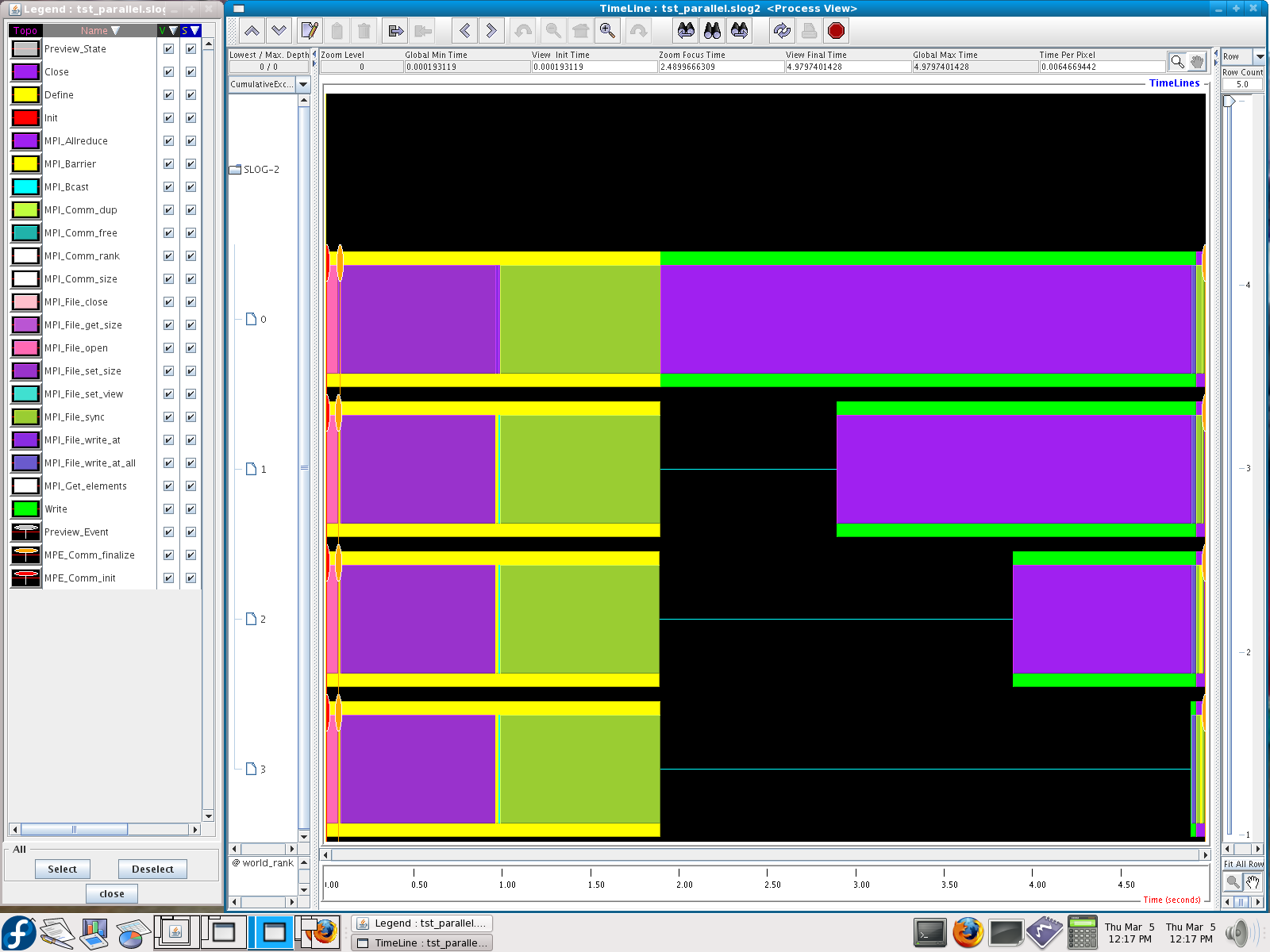Toggle visibility checkbox for MPI_Barrier
Image resolution: width=1270 pixels, height=952 pixels.
[x=168, y=164]
